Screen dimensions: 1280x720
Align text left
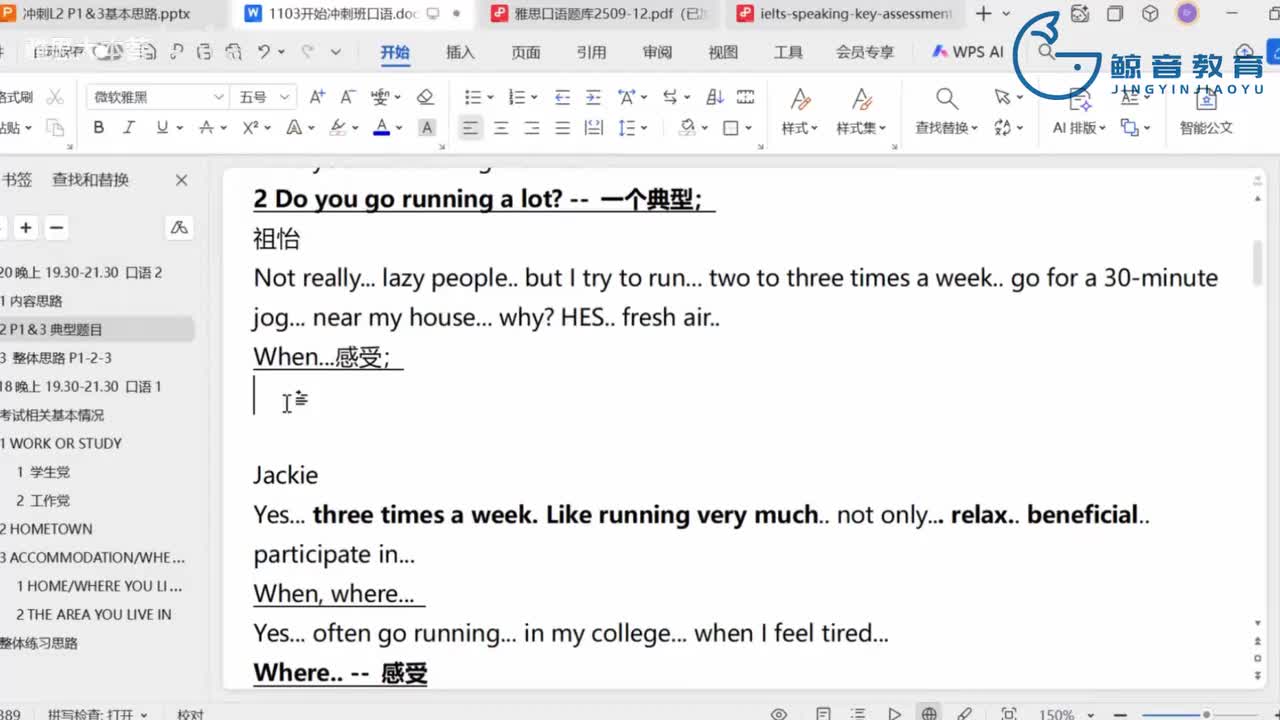(470, 128)
